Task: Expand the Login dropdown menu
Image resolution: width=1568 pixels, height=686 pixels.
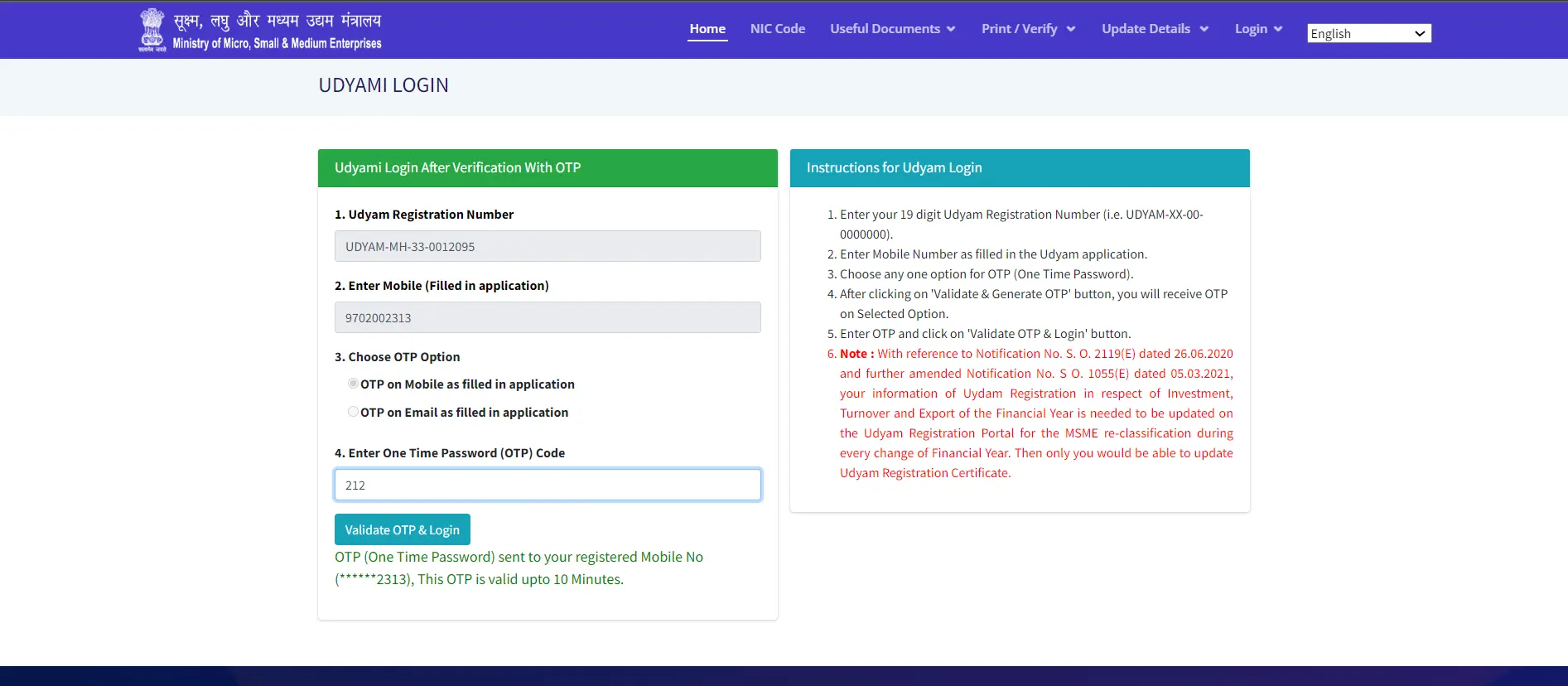Action: pos(1259,29)
